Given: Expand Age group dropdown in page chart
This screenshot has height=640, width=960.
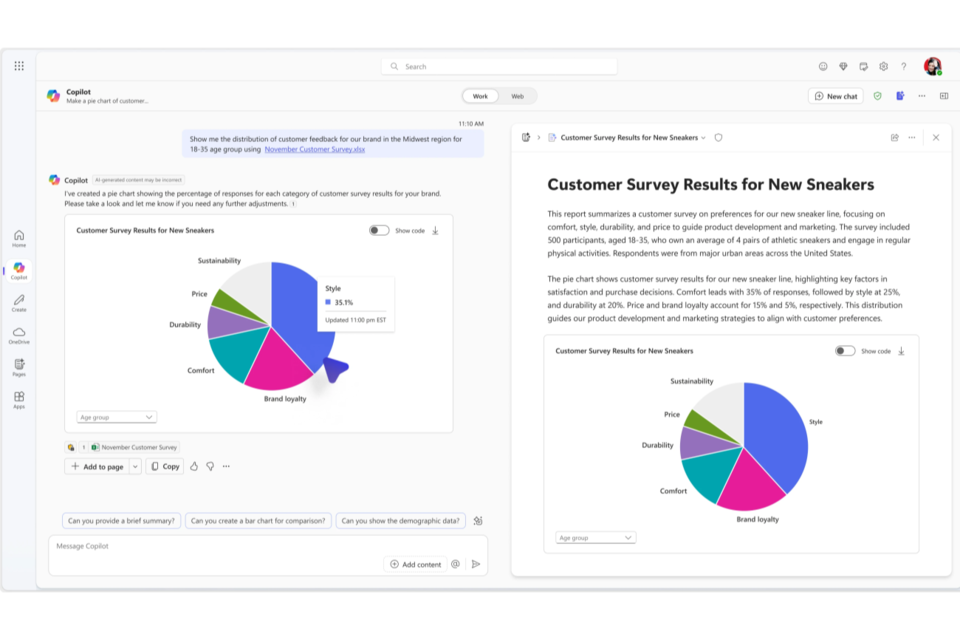Looking at the screenshot, I should [596, 537].
